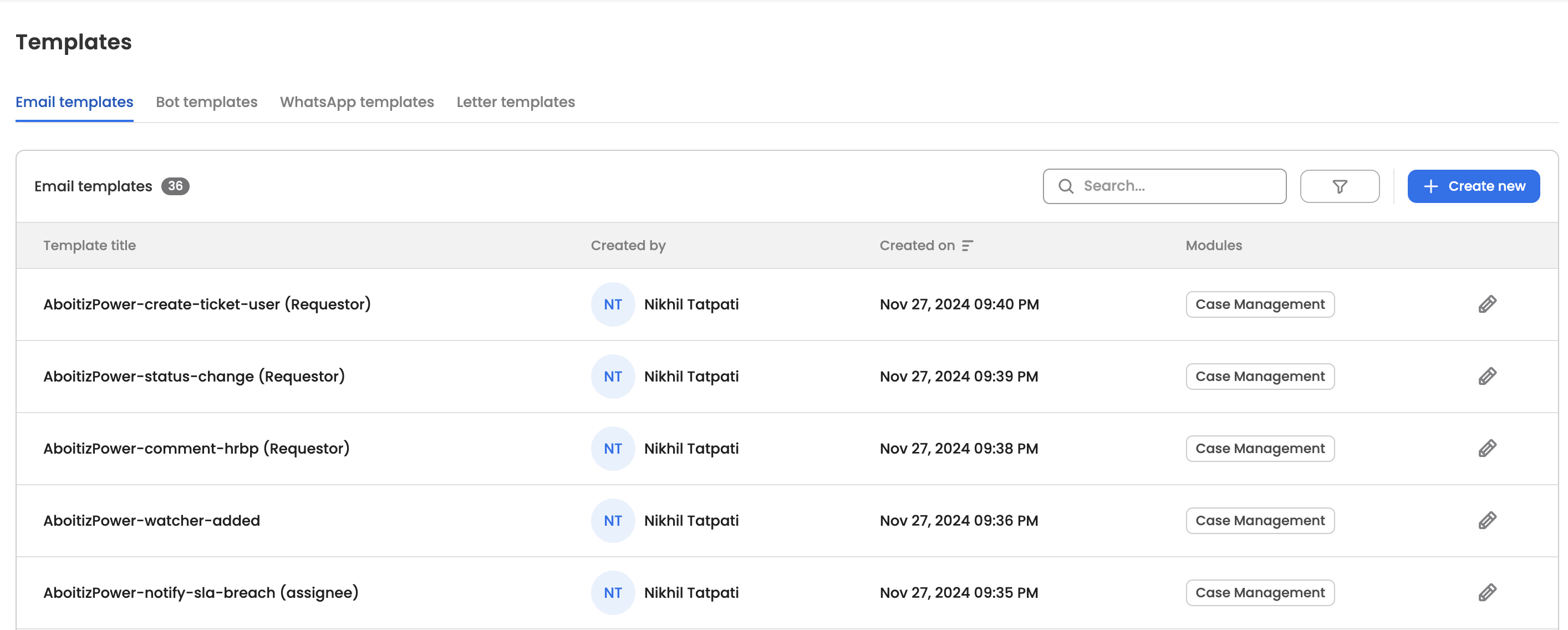Screen dimensions: 1568x630
Task: Click the Created on sort icon
Action: (x=967, y=245)
